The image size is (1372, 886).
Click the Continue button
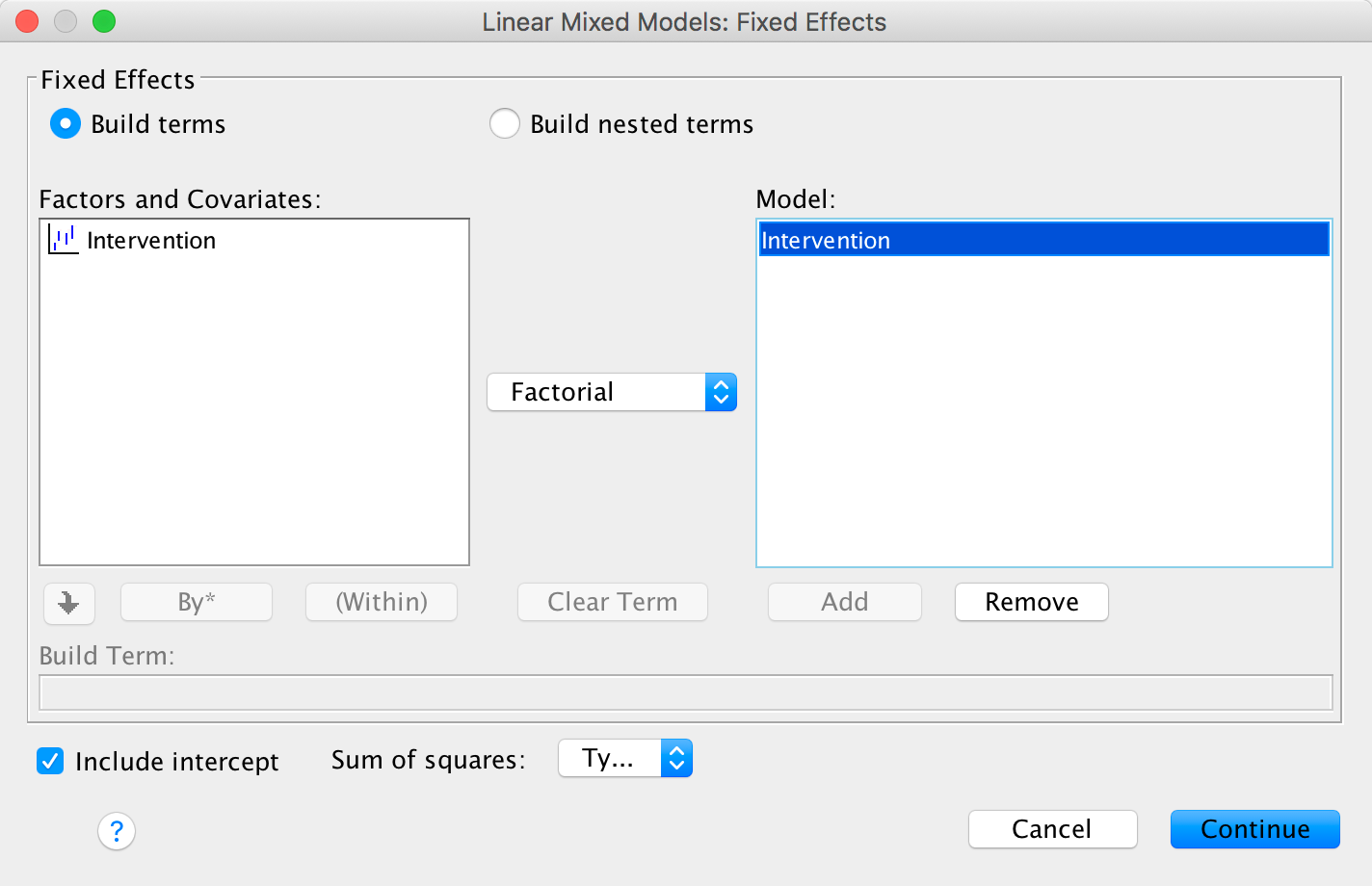click(x=1254, y=829)
